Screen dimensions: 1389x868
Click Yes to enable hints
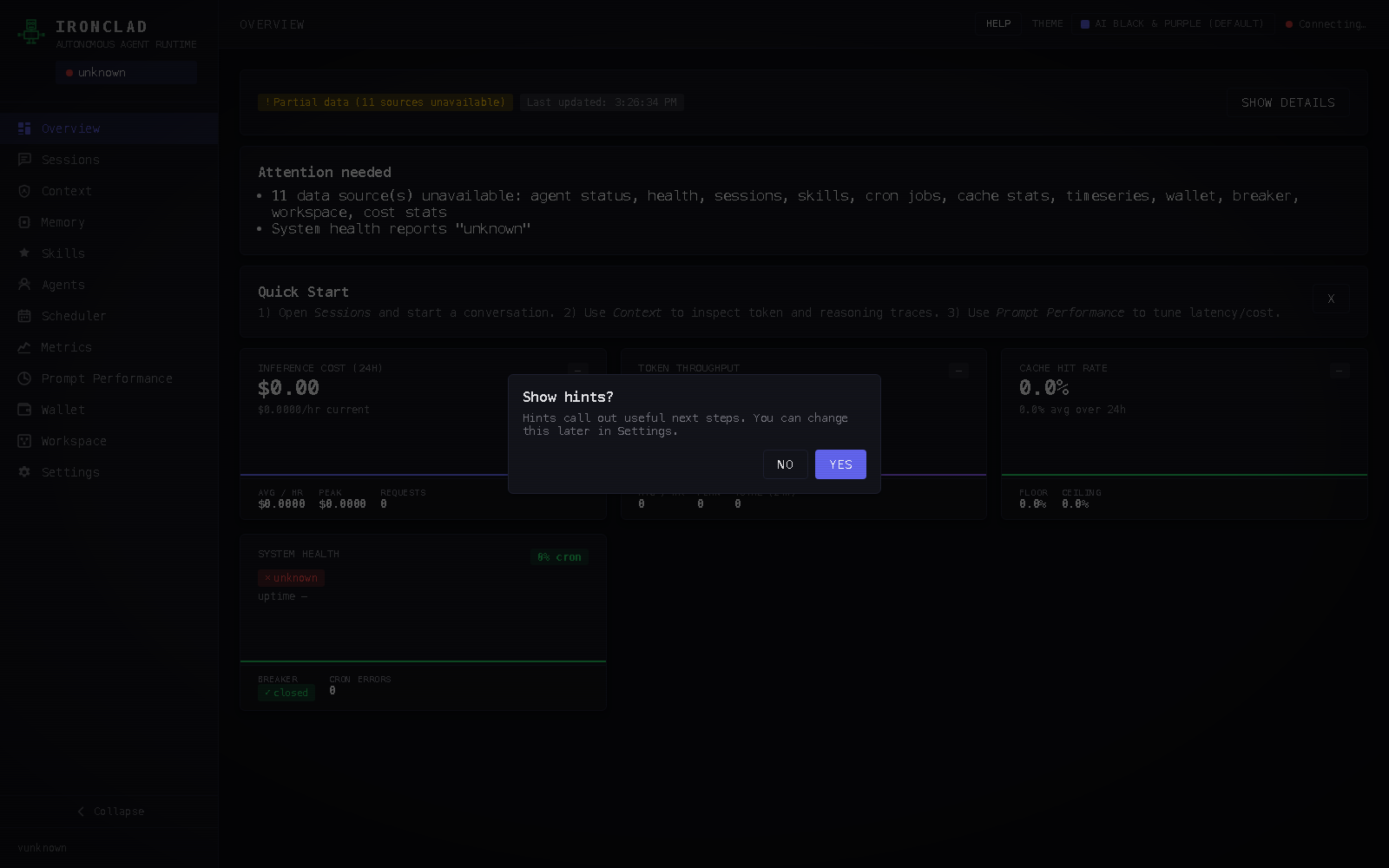(x=839, y=464)
